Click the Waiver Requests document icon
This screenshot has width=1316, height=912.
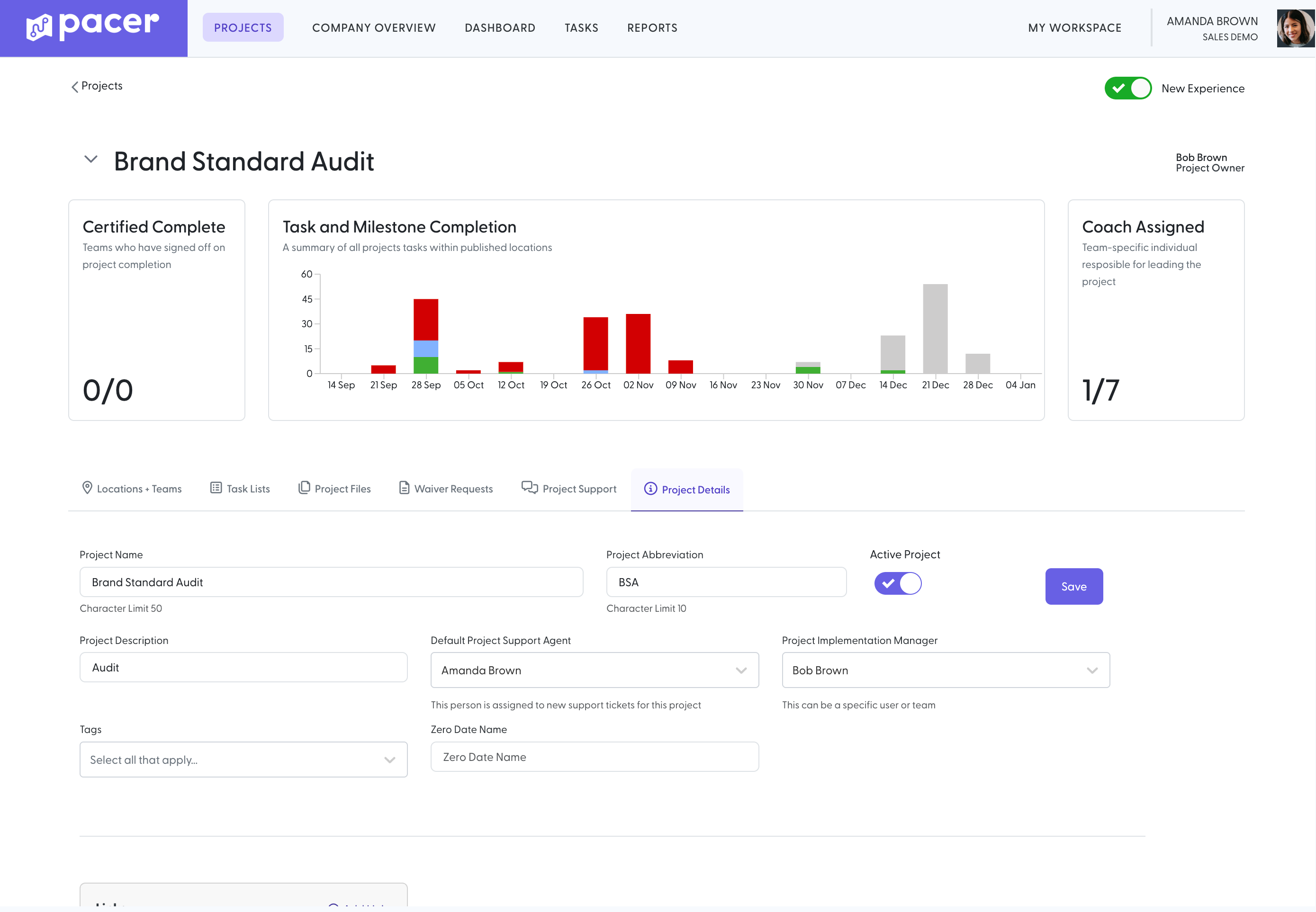[x=404, y=487]
